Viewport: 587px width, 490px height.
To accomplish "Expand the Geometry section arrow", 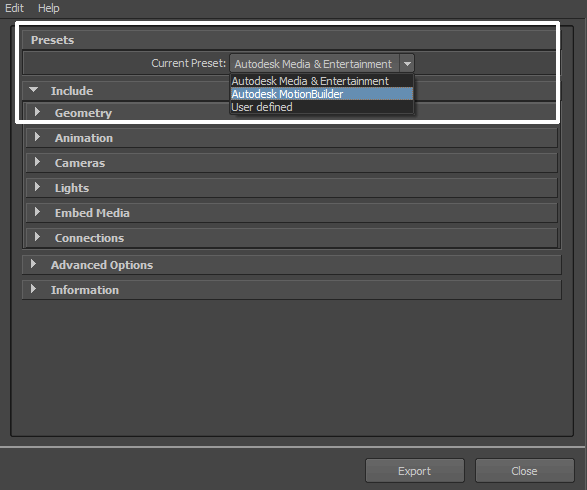I will [37, 112].
